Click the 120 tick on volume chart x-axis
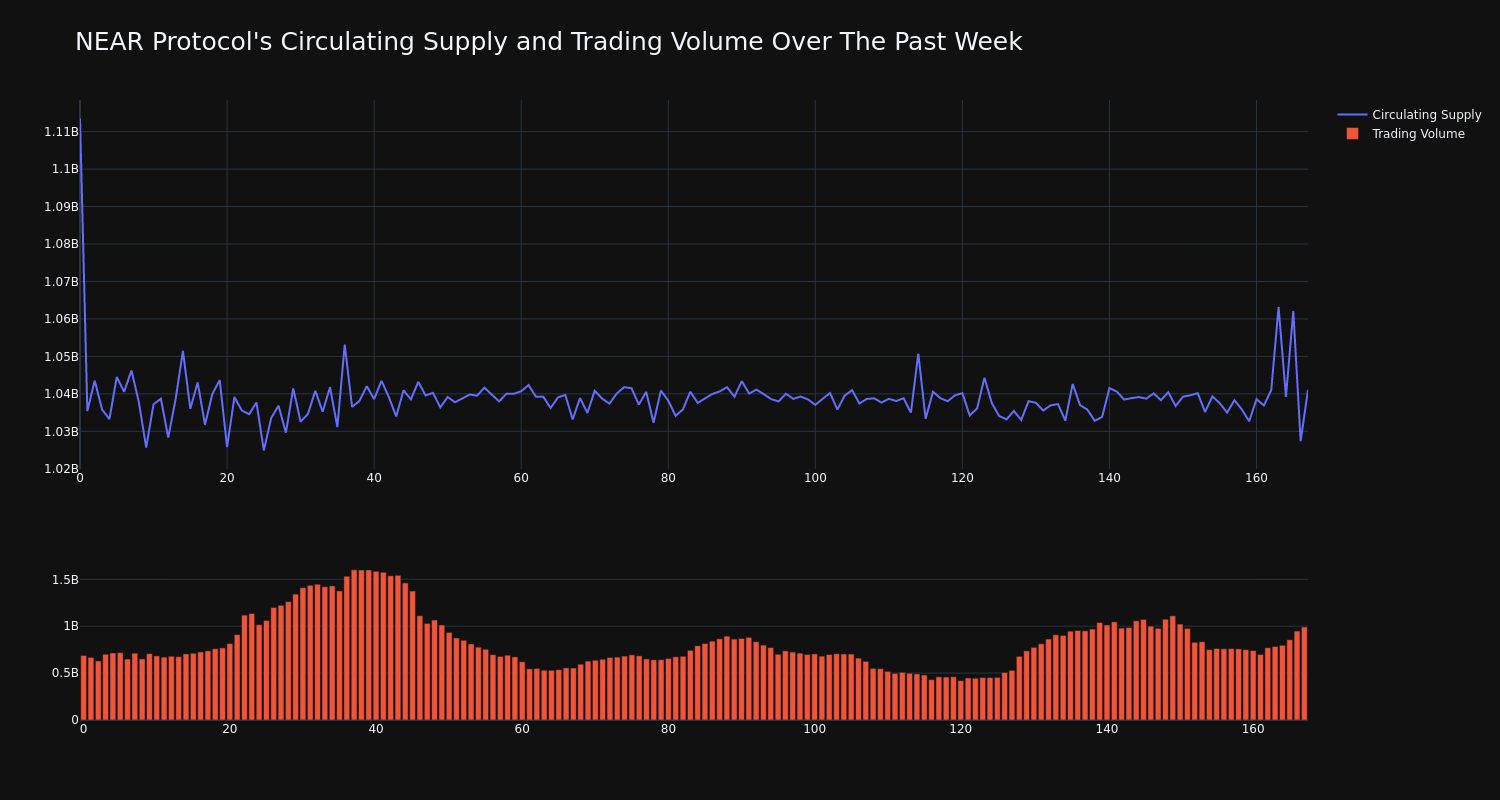The height and width of the screenshot is (800, 1500). tap(961, 729)
